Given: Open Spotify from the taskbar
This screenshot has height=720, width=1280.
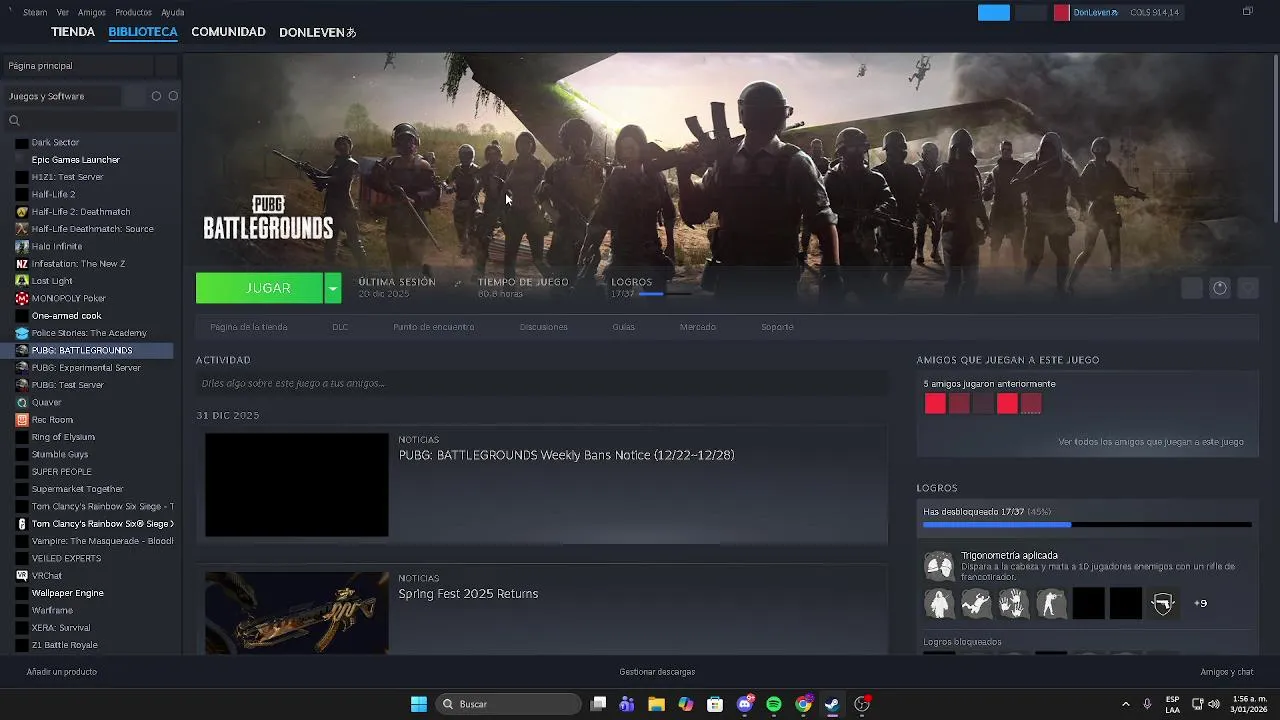Looking at the screenshot, I should tap(774, 704).
